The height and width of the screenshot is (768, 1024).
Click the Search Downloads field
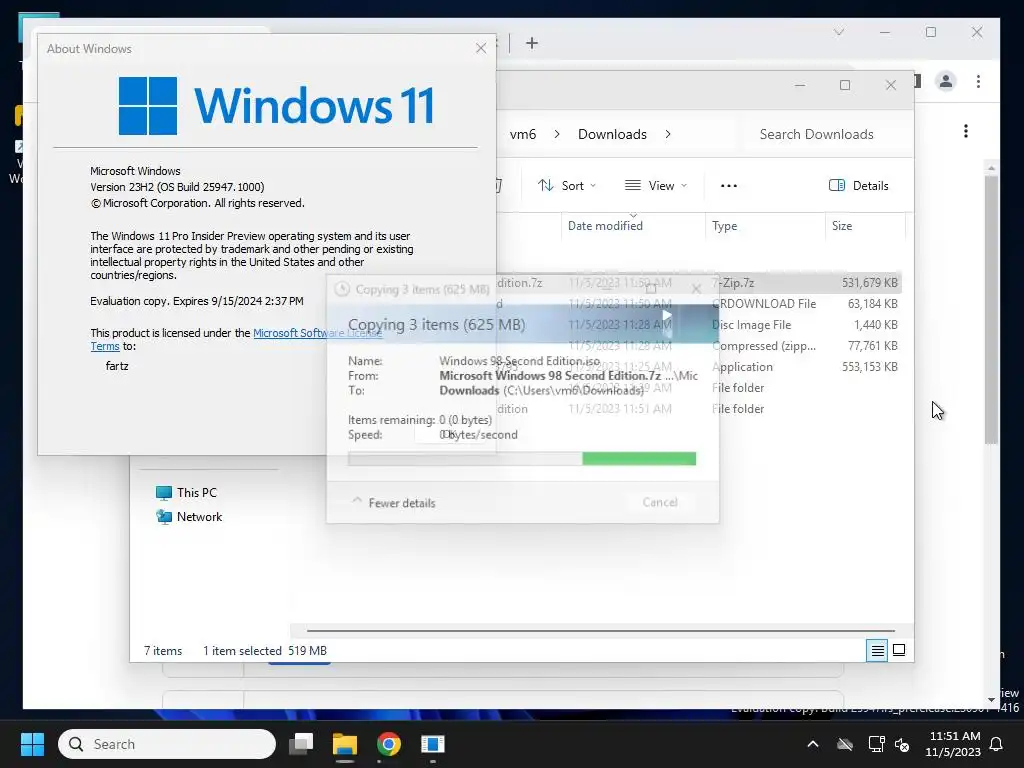click(826, 134)
